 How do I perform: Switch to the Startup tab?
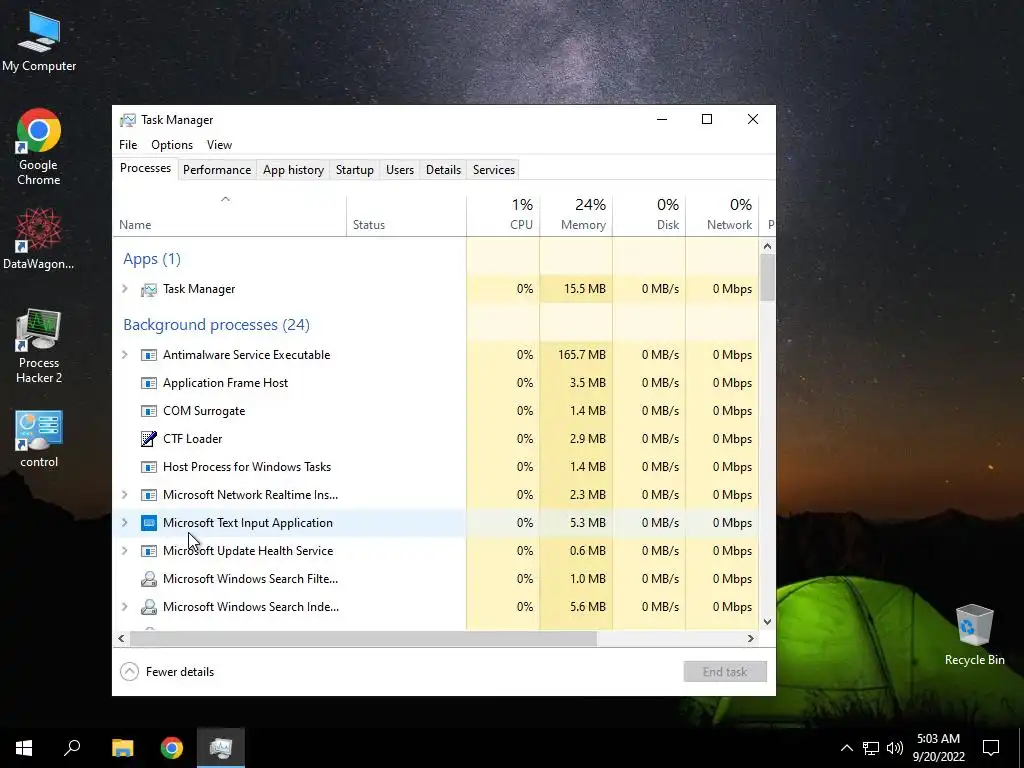(x=355, y=170)
